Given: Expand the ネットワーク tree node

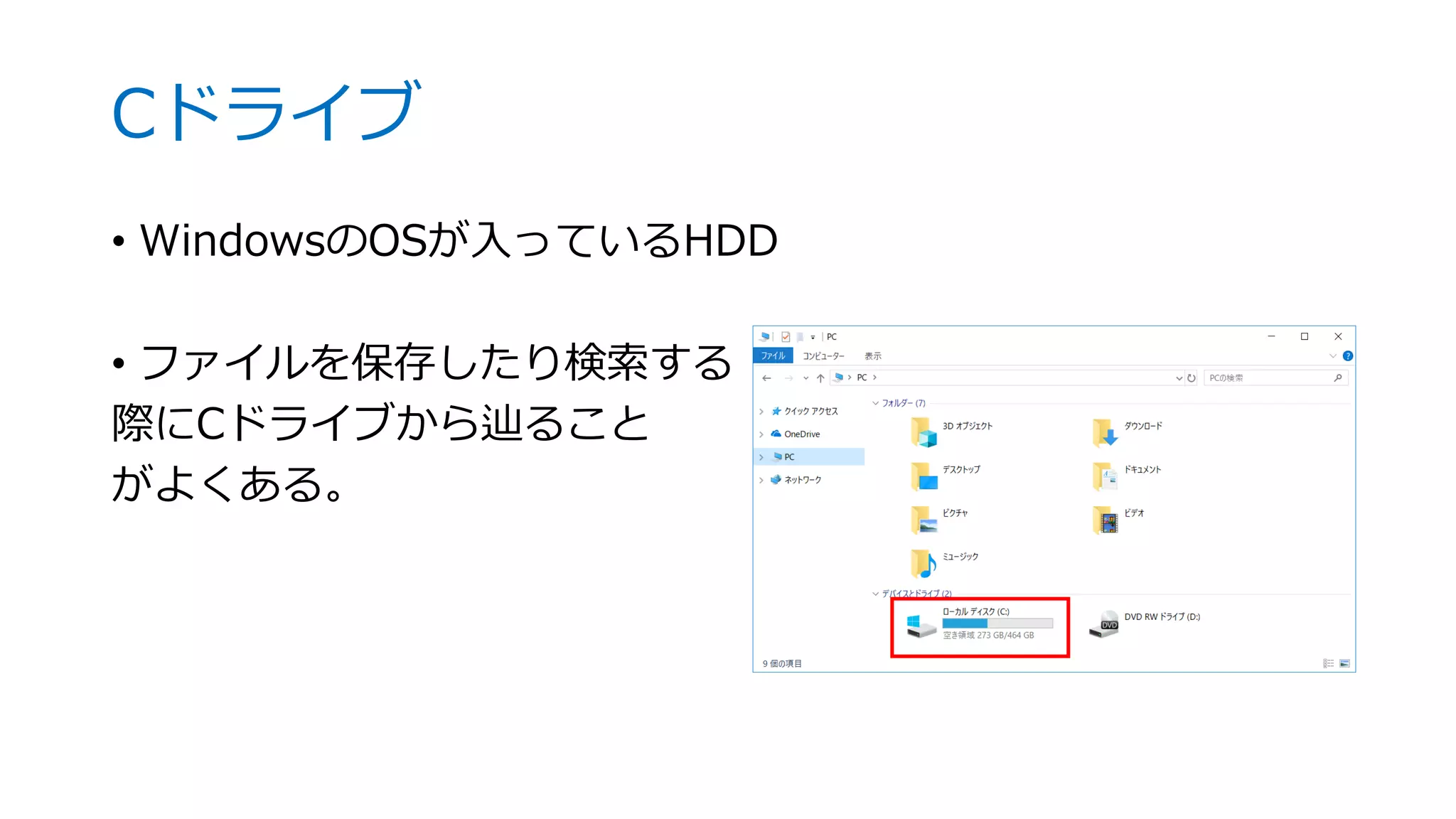Looking at the screenshot, I should click(x=761, y=481).
